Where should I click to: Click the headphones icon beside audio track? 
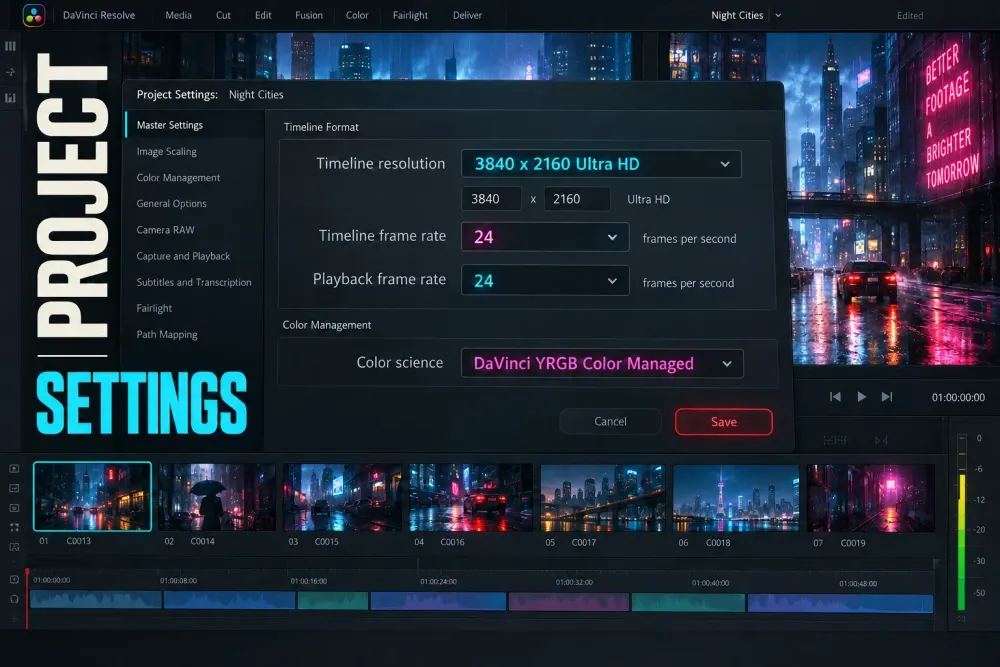(x=14, y=599)
